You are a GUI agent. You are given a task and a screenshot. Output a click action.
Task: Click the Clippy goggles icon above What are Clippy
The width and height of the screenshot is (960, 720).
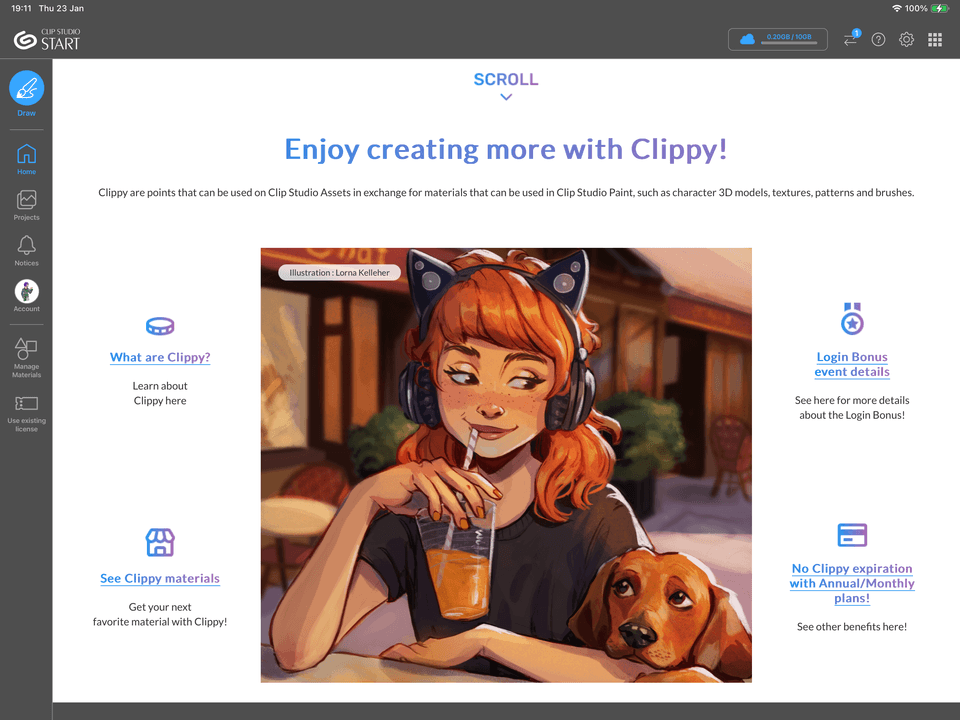(160, 326)
